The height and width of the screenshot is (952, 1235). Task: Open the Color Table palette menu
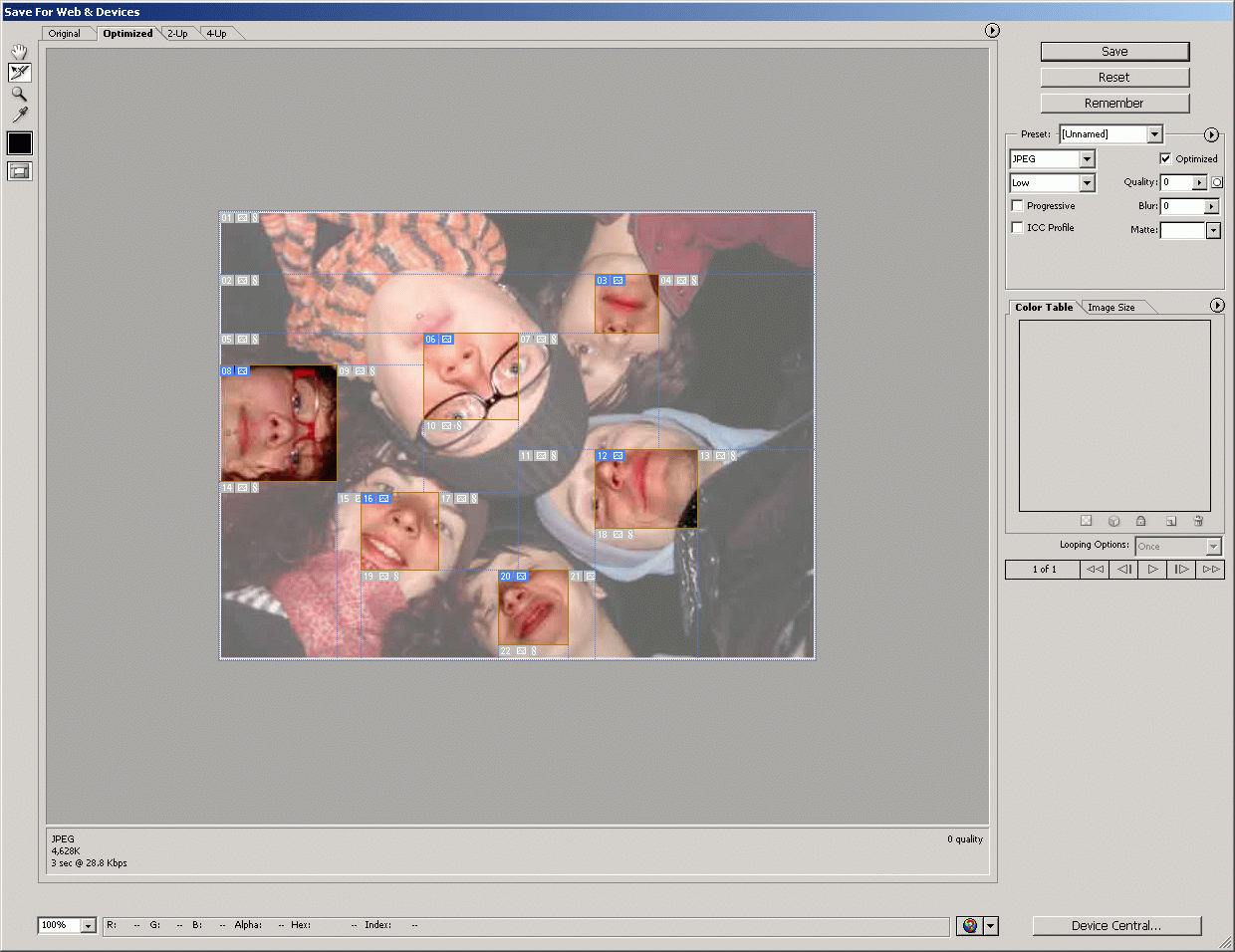point(1217,305)
